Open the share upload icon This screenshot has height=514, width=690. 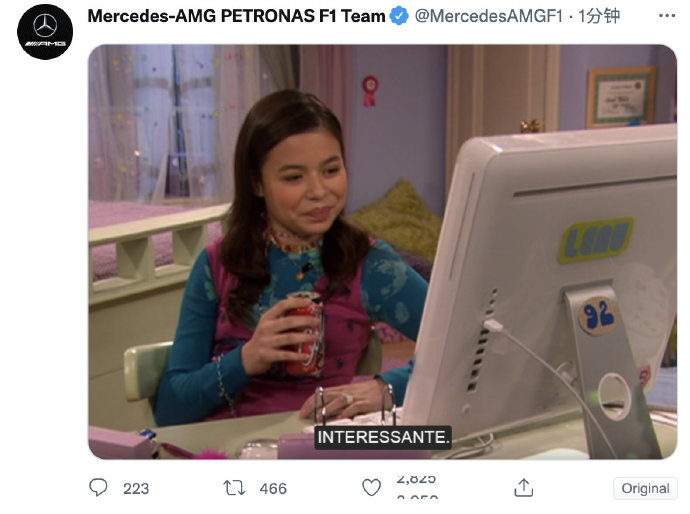(524, 488)
